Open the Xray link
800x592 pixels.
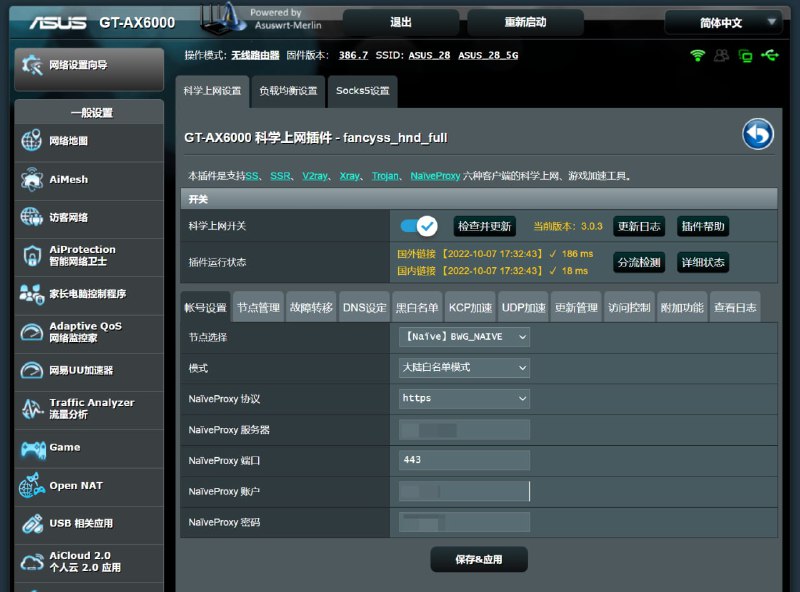(349, 176)
